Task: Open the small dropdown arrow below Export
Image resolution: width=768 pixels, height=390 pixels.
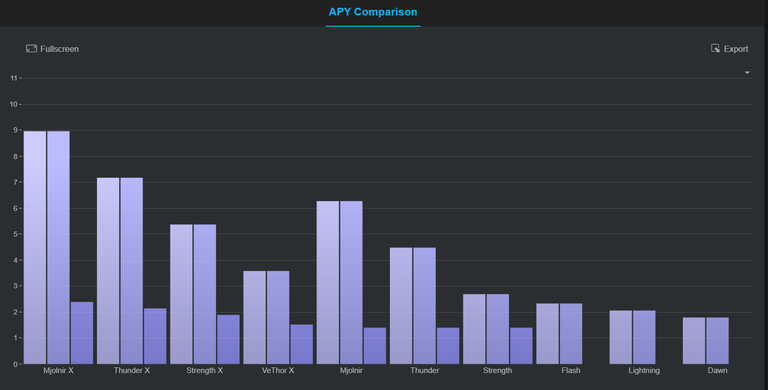Action: pos(747,73)
